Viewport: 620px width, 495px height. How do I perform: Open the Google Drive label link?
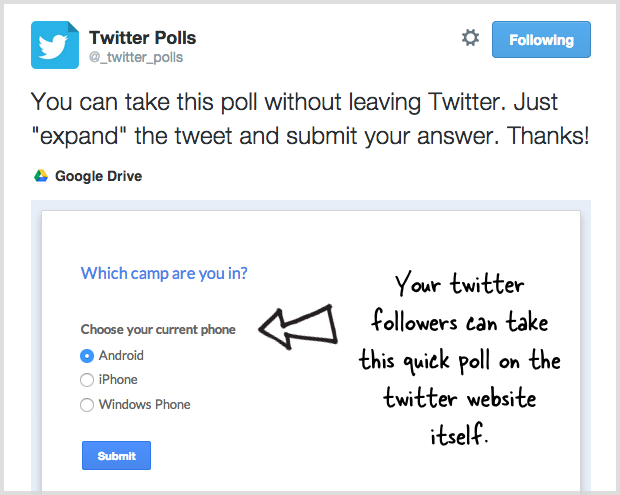(x=98, y=176)
